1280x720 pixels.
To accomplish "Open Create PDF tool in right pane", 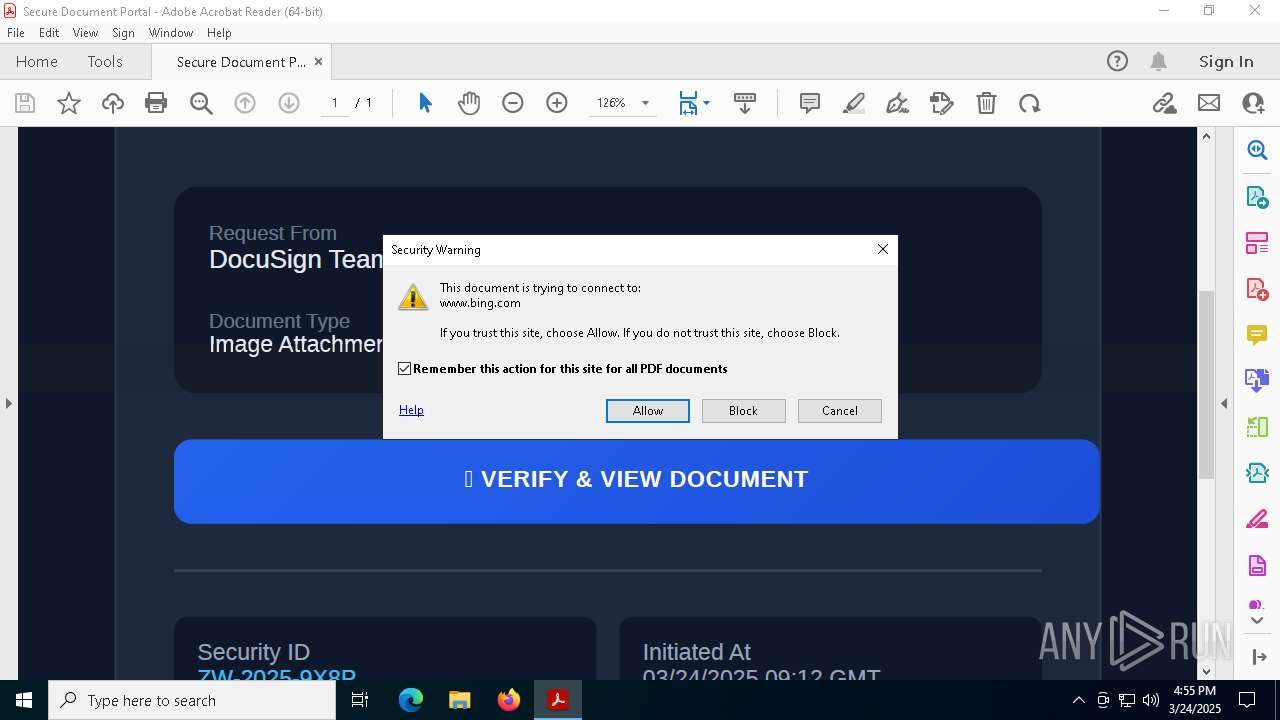I will tap(1257, 289).
